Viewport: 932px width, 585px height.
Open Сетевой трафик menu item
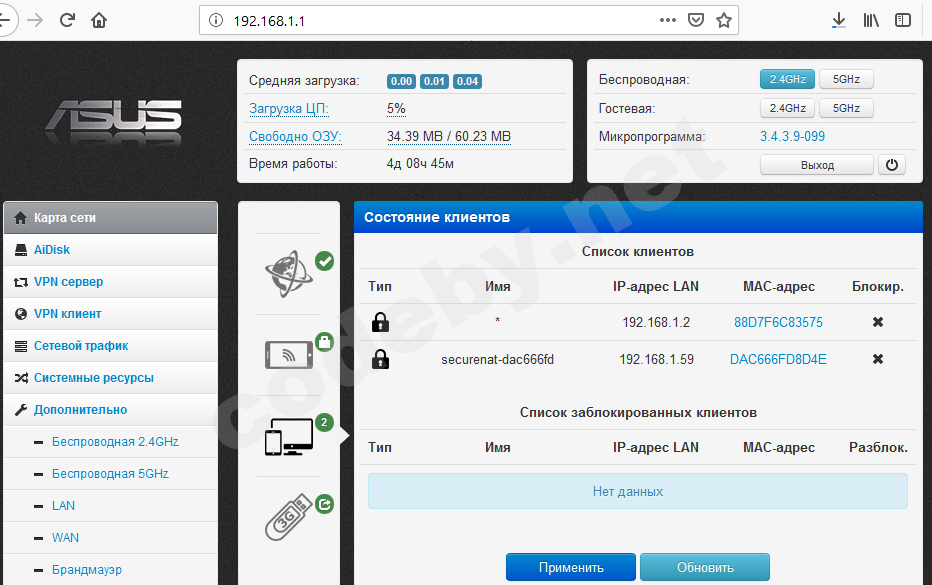point(111,346)
